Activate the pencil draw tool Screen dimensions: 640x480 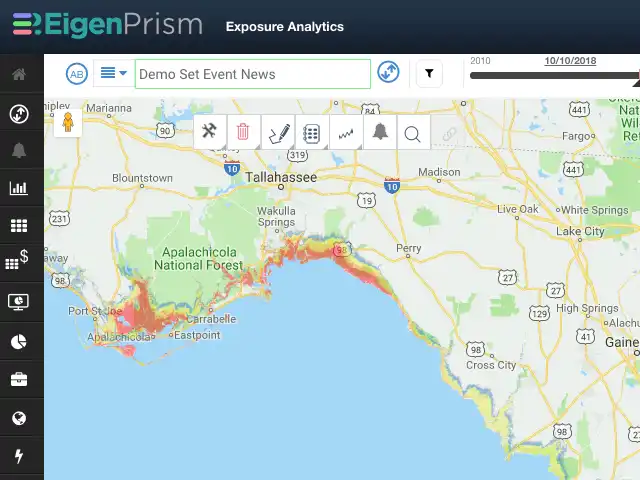coord(278,131)
